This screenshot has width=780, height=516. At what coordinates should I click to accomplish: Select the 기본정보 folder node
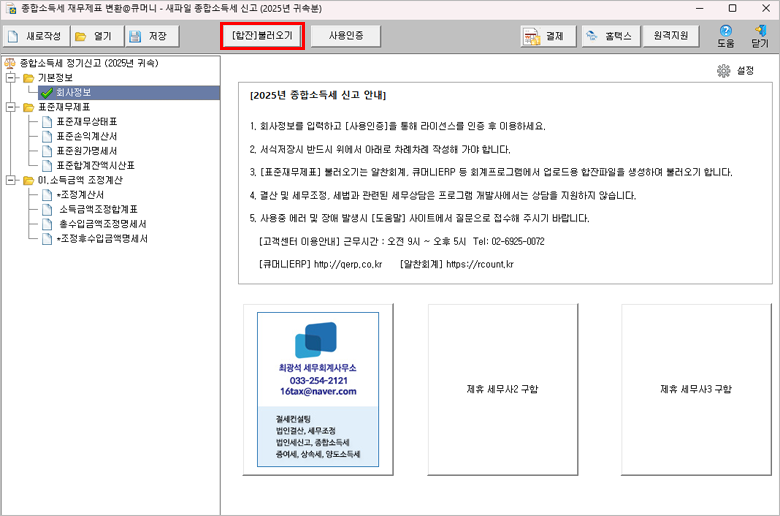coord(55,78)
